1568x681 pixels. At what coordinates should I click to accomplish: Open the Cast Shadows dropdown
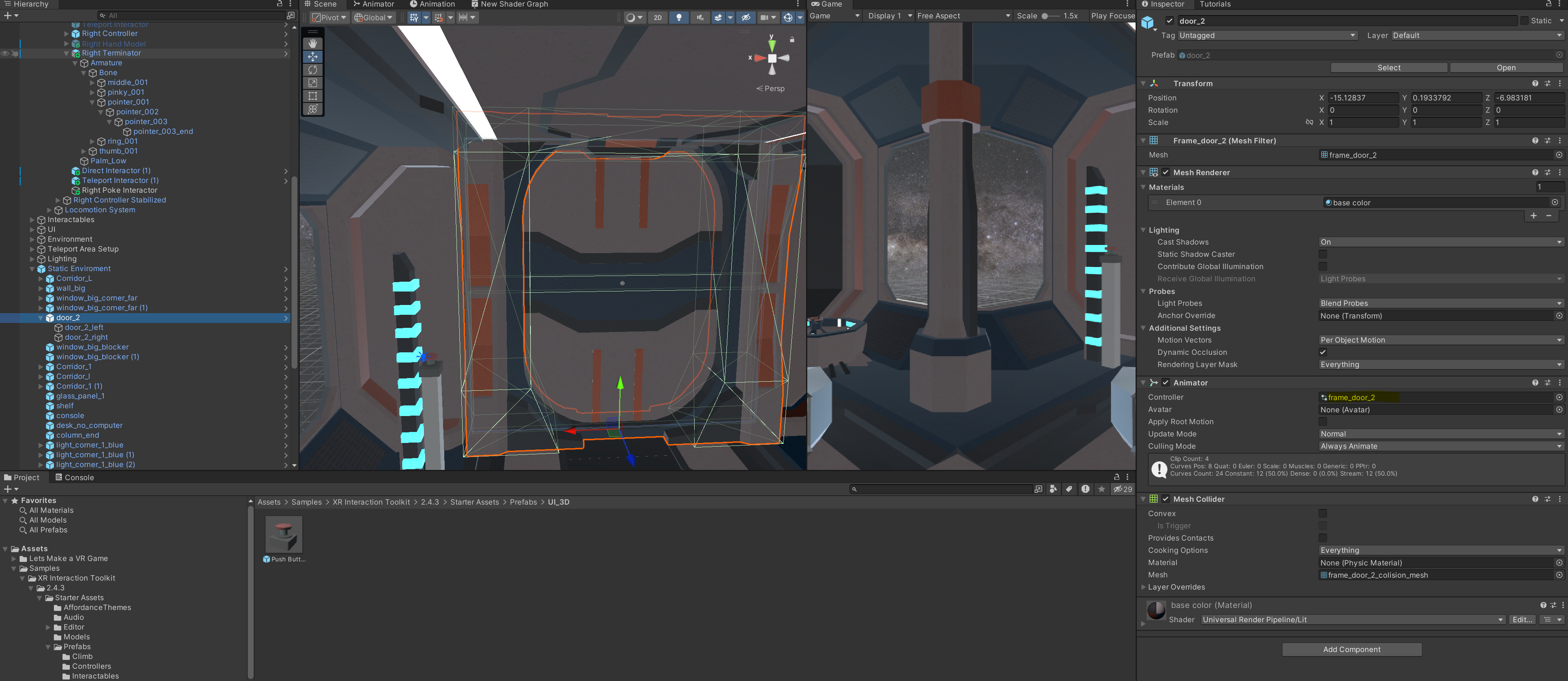point(1440,242)
